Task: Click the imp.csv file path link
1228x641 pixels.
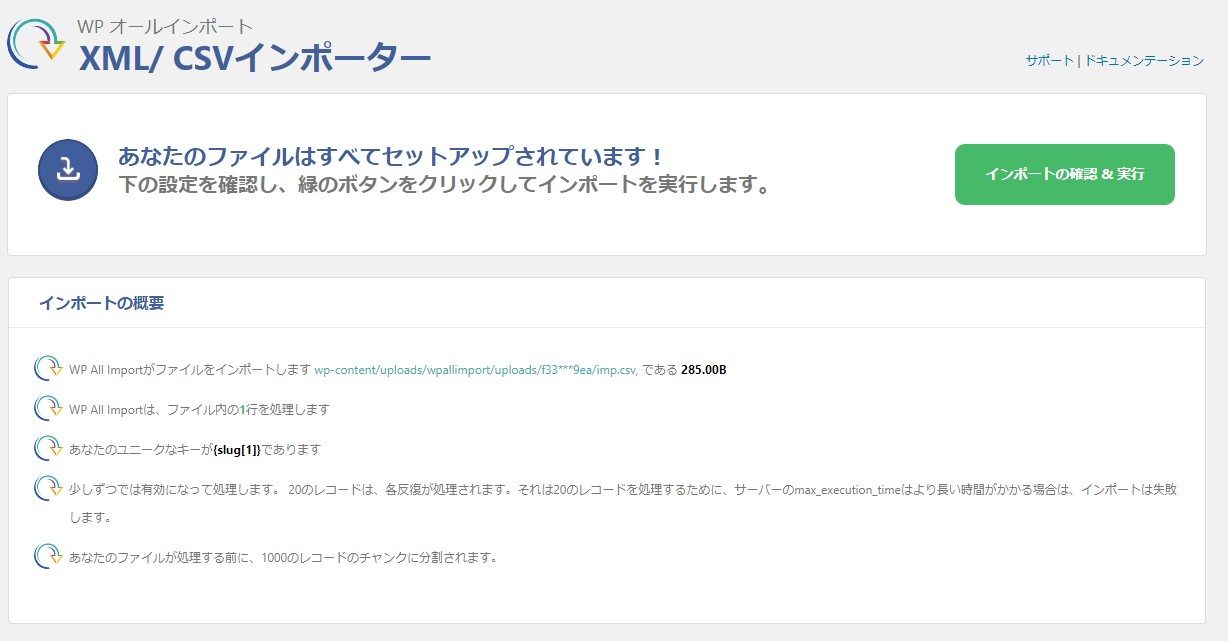Action: [476, 370]
